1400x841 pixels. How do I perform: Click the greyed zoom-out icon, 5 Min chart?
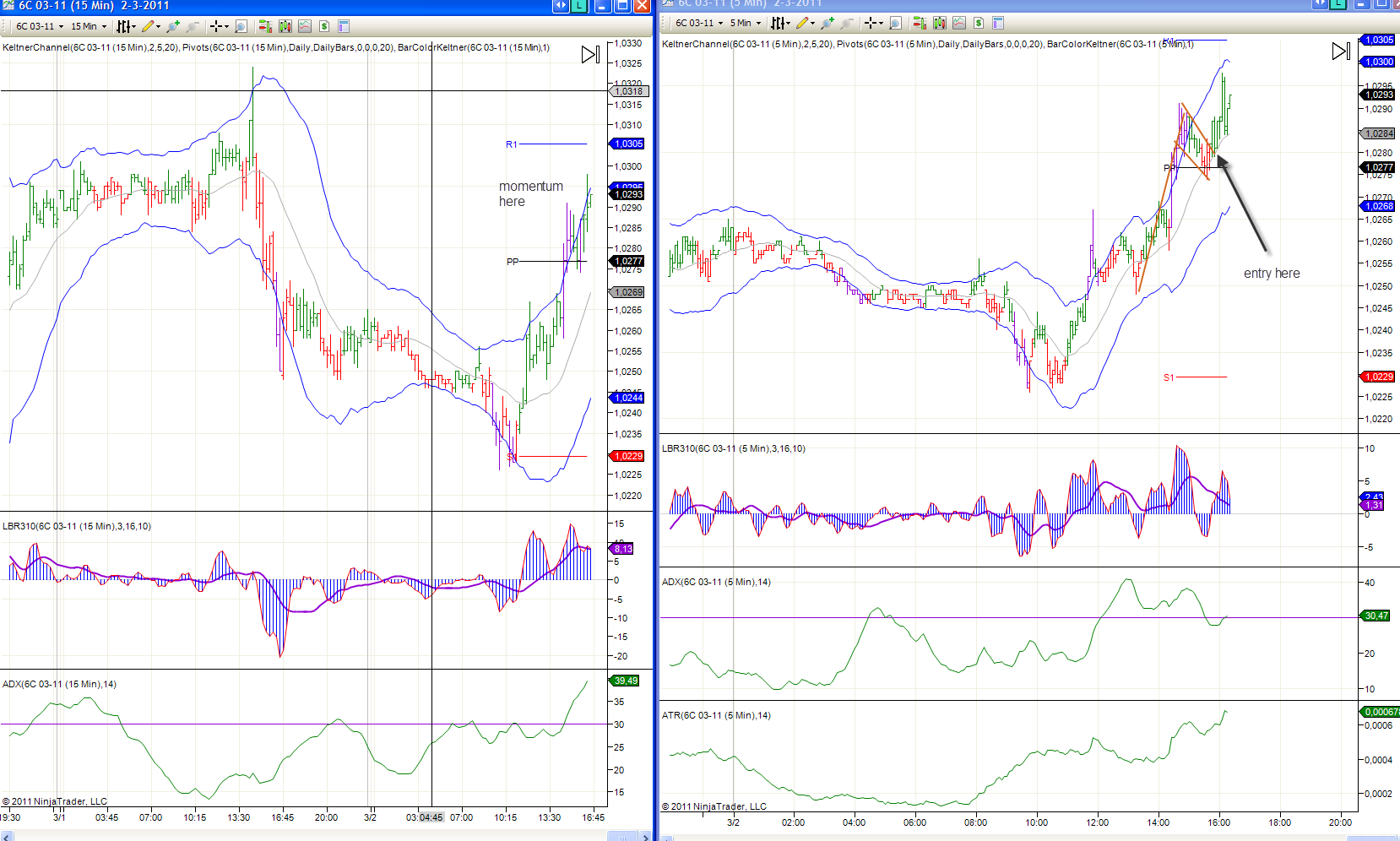[847, 23]
